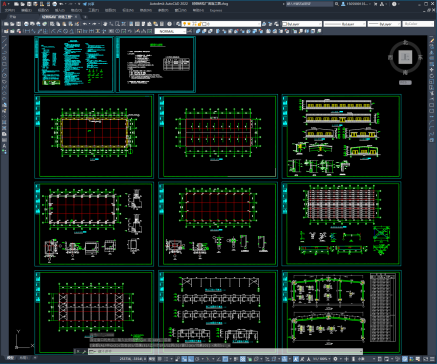Click the Zoom Window icon
Screen dimensions: 437x364
click(x=117, y=24)
